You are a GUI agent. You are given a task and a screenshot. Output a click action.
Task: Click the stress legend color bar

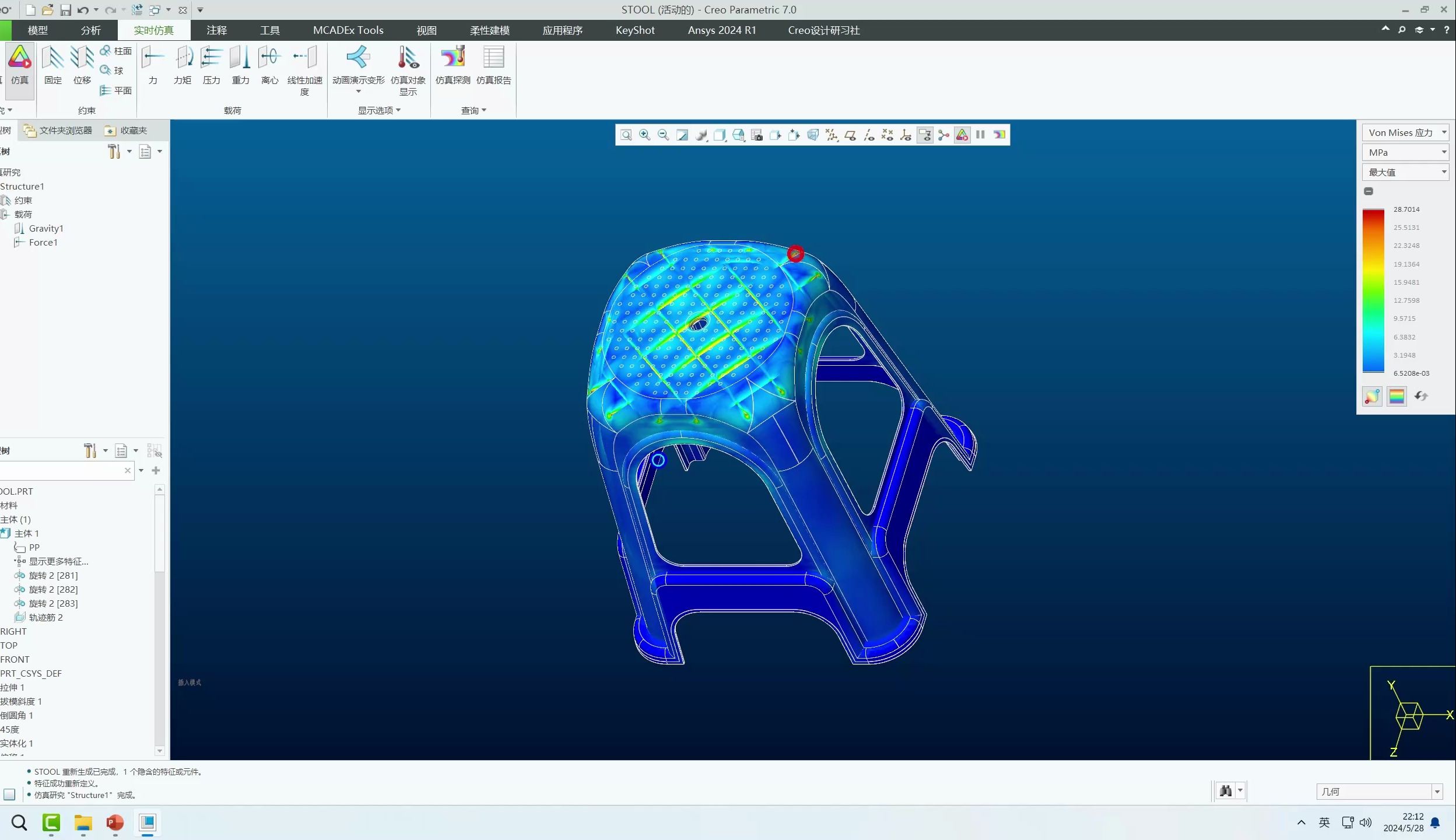(1373, 290)
